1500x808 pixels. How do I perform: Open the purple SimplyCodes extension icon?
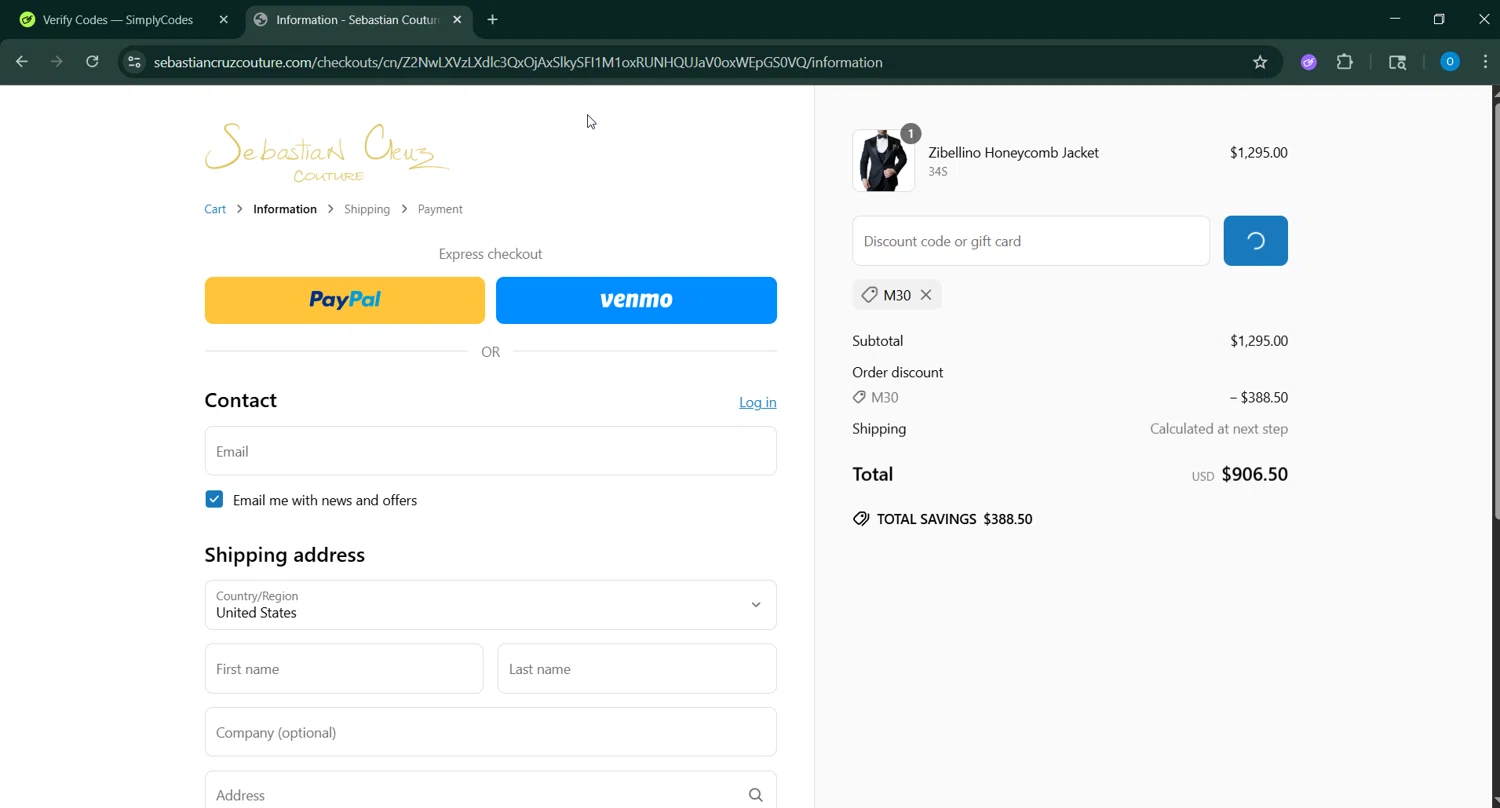coord(1308,62)
